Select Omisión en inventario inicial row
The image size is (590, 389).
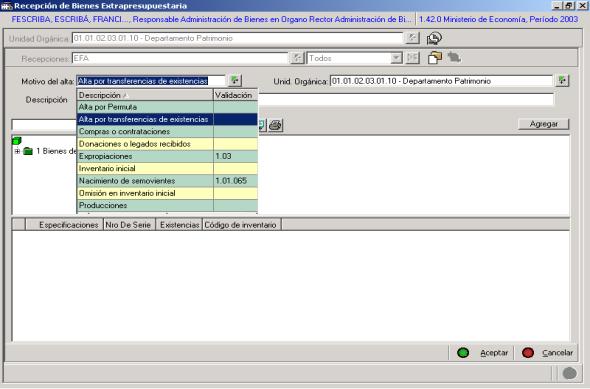[x=167, y=193]
